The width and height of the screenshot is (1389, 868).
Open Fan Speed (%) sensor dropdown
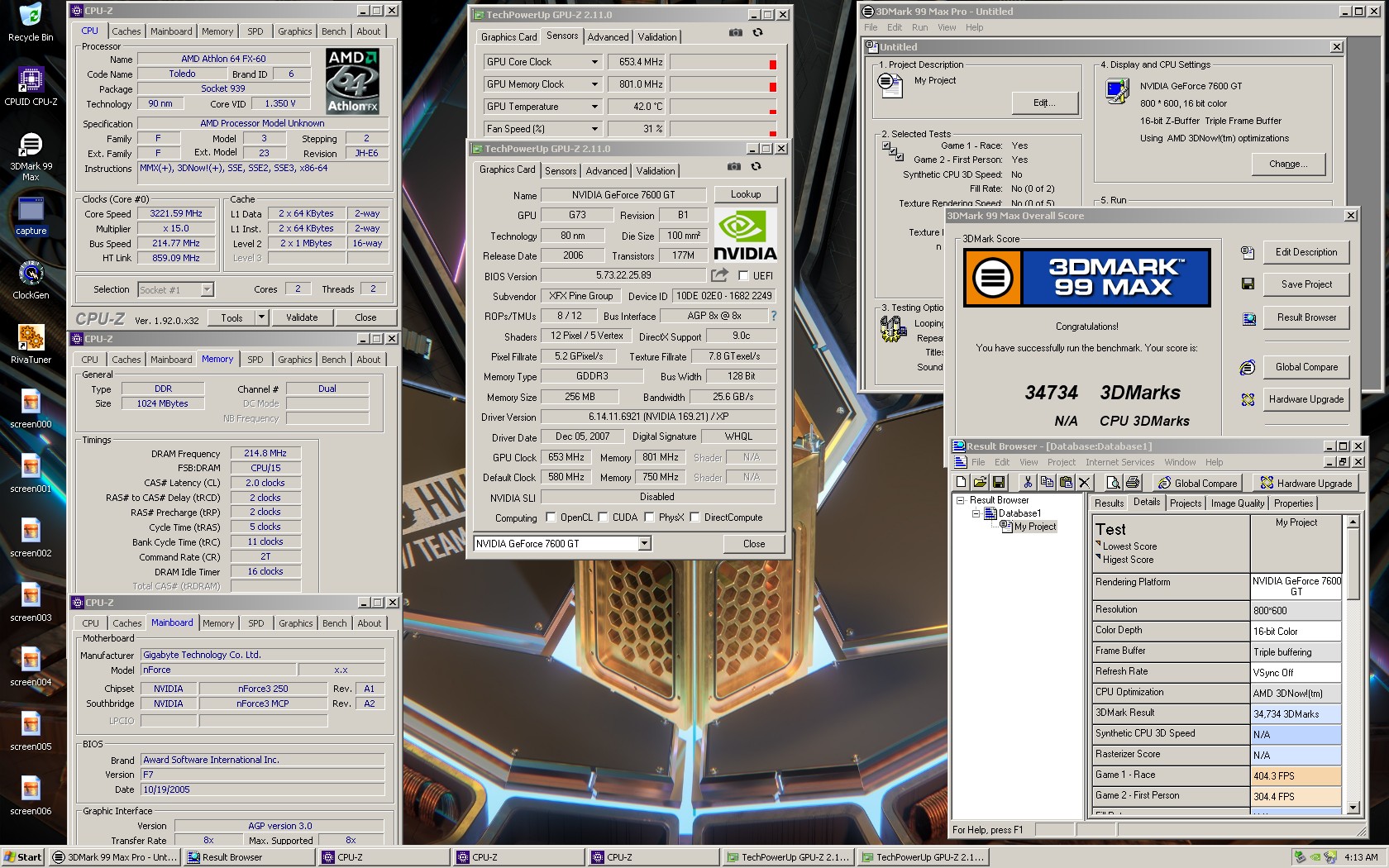pos(594,129)
